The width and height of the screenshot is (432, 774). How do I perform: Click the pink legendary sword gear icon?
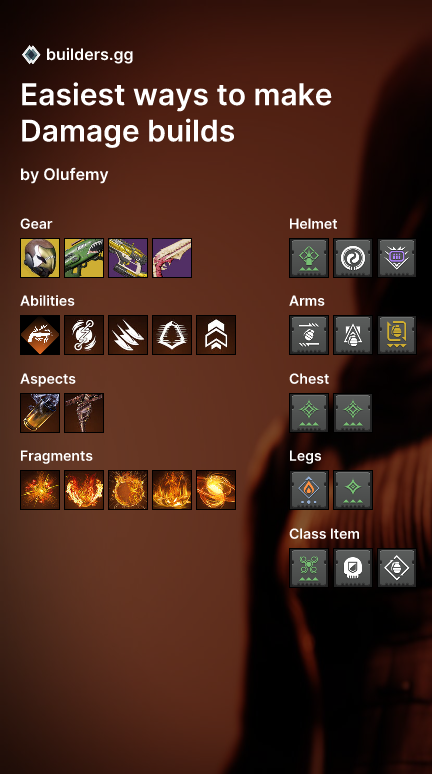pos(172,258)
